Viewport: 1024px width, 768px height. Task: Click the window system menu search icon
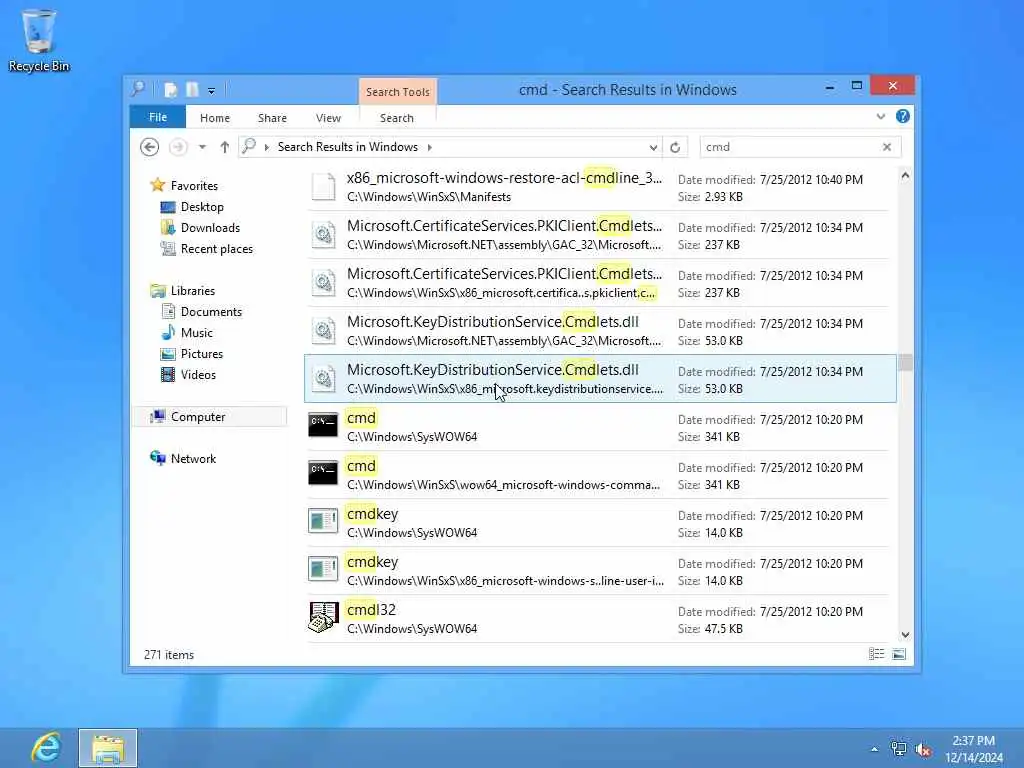pyautogui.click(x=138, y=89)
